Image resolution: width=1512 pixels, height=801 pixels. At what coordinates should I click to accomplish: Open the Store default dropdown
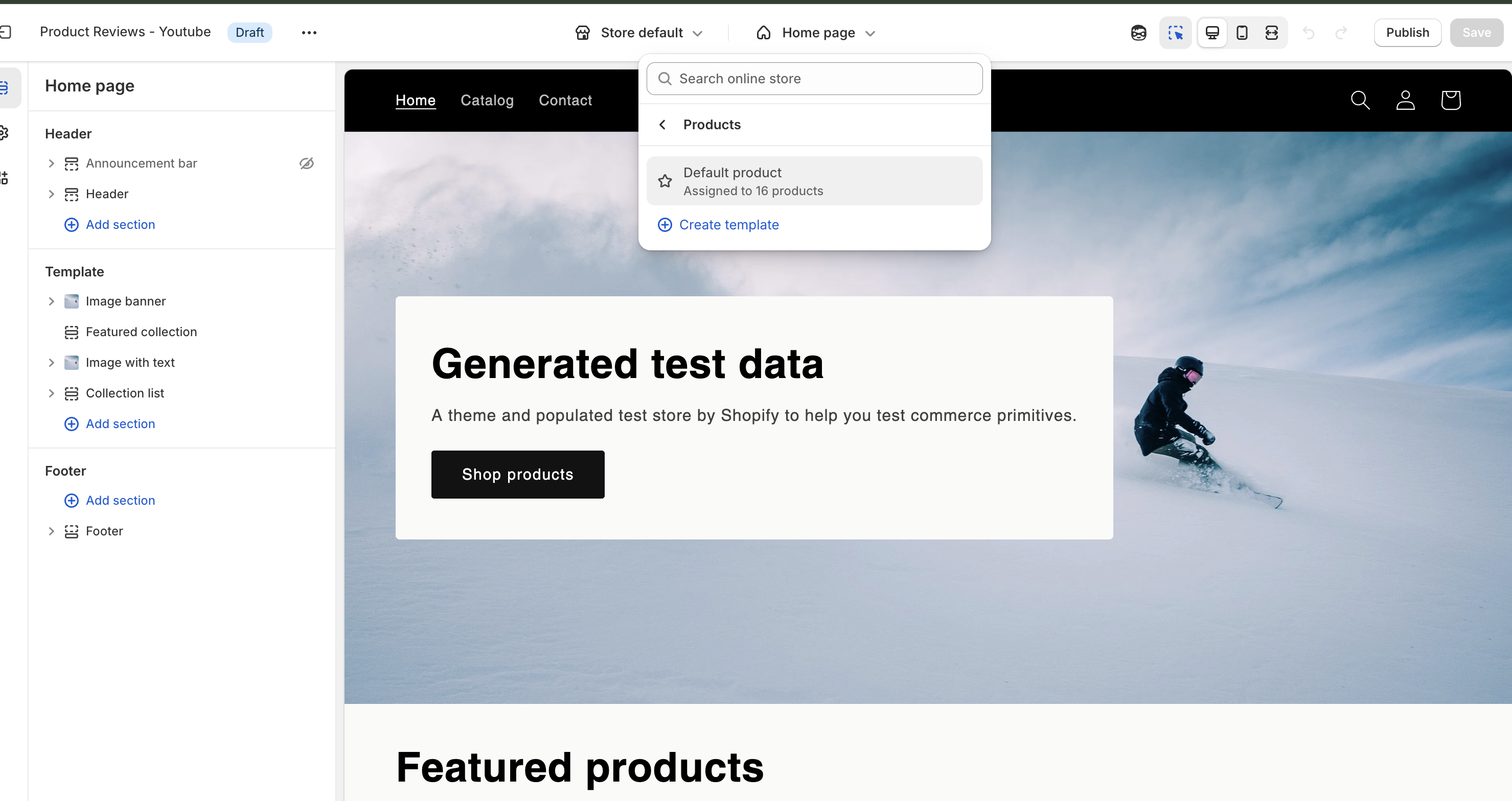click(x=639, y=33)
